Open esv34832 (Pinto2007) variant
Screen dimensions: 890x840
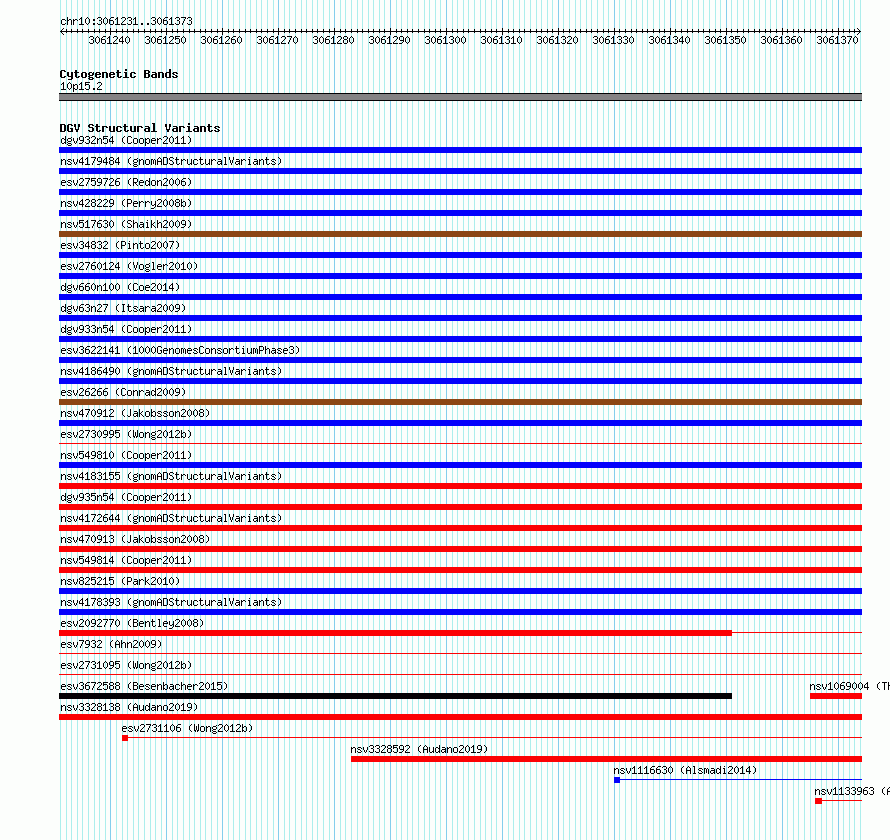(x=120, y=245)
